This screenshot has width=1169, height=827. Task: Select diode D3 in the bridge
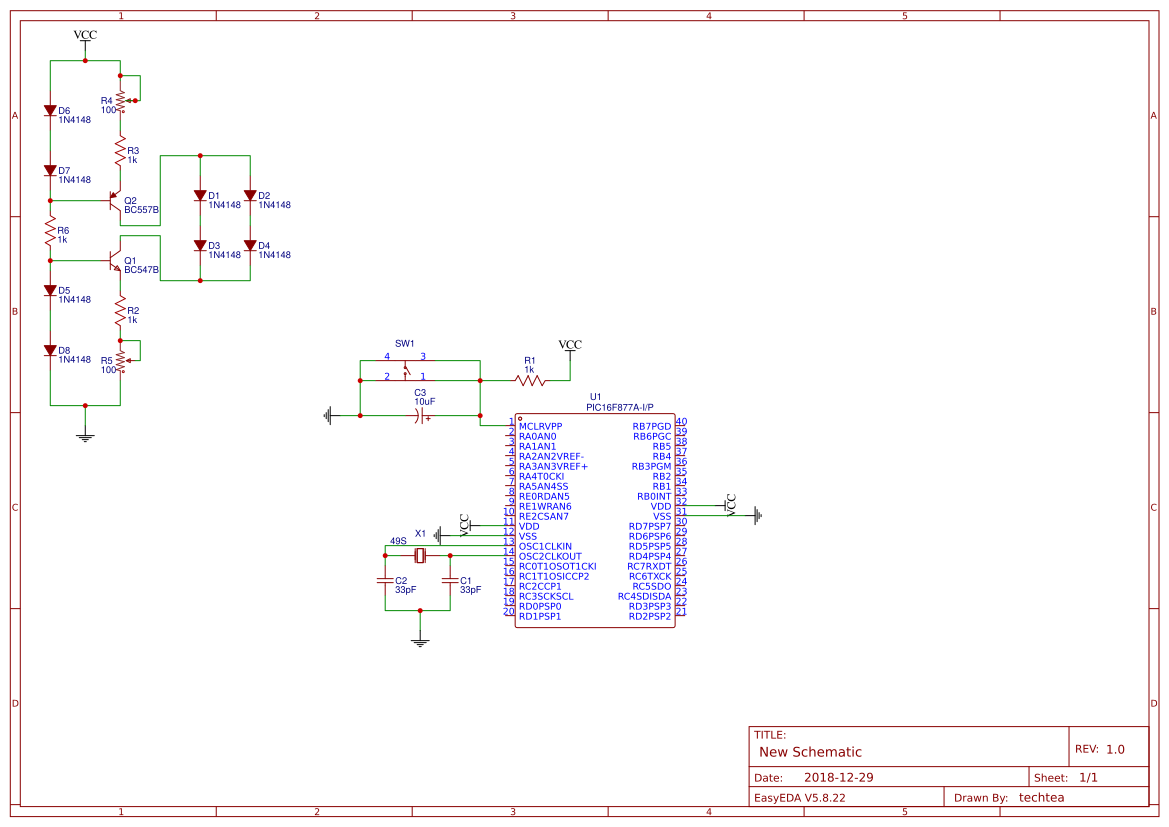click(200, 245)
